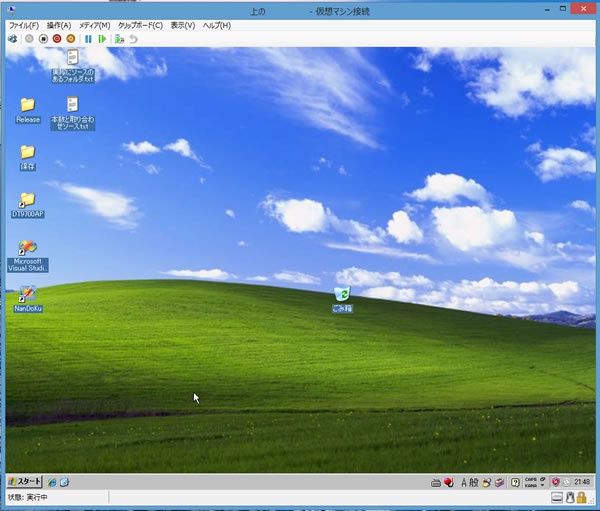Screen dimensions: 600x511
Task: Click the language bar help question icon
Action: (x=515, y=482)
